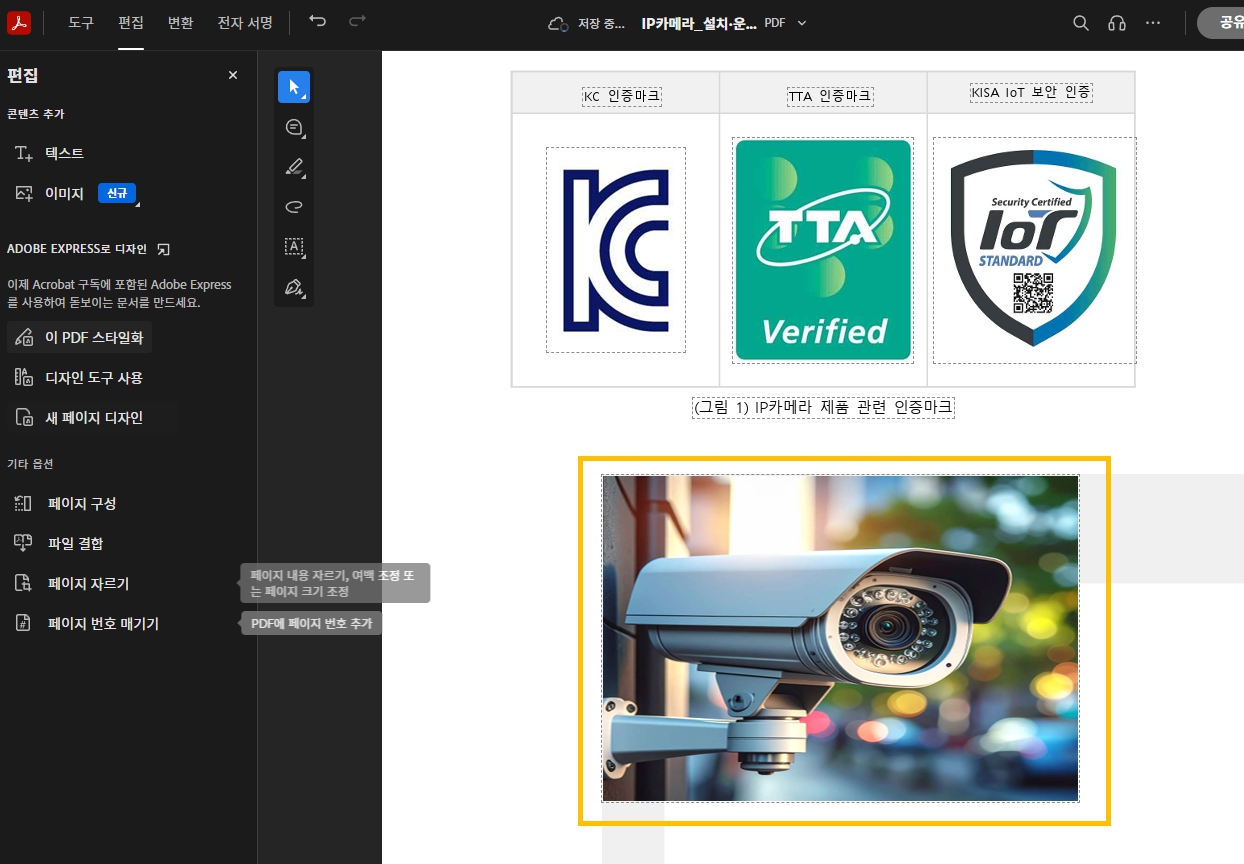This screenshot has width=1244, height=864.
Task: Click the 콘텐츠 추가 section label
Action: [36, 114]
